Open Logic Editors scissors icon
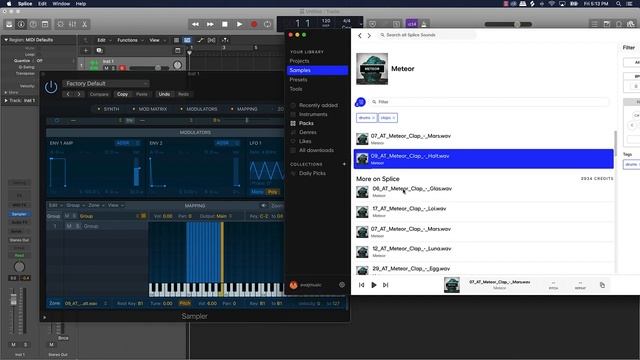The height and width of the screenshot is (360, 640). 84,24
